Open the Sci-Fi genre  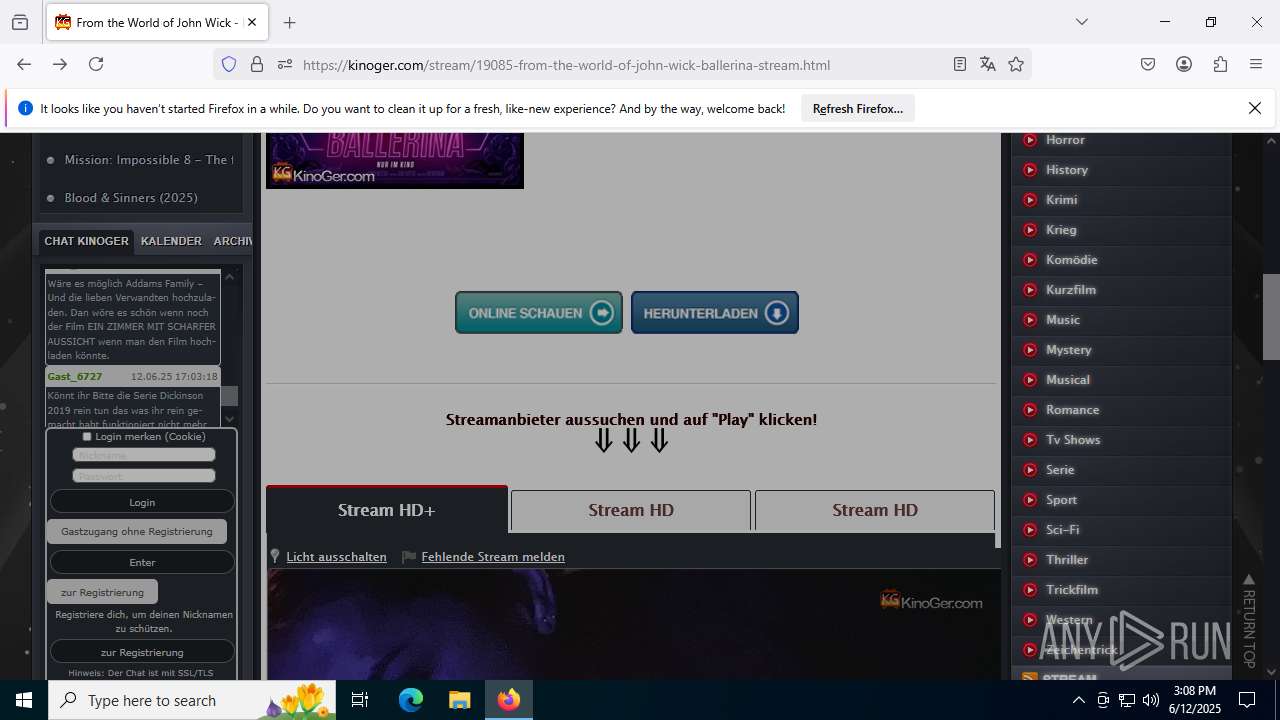click(1062, 530)
